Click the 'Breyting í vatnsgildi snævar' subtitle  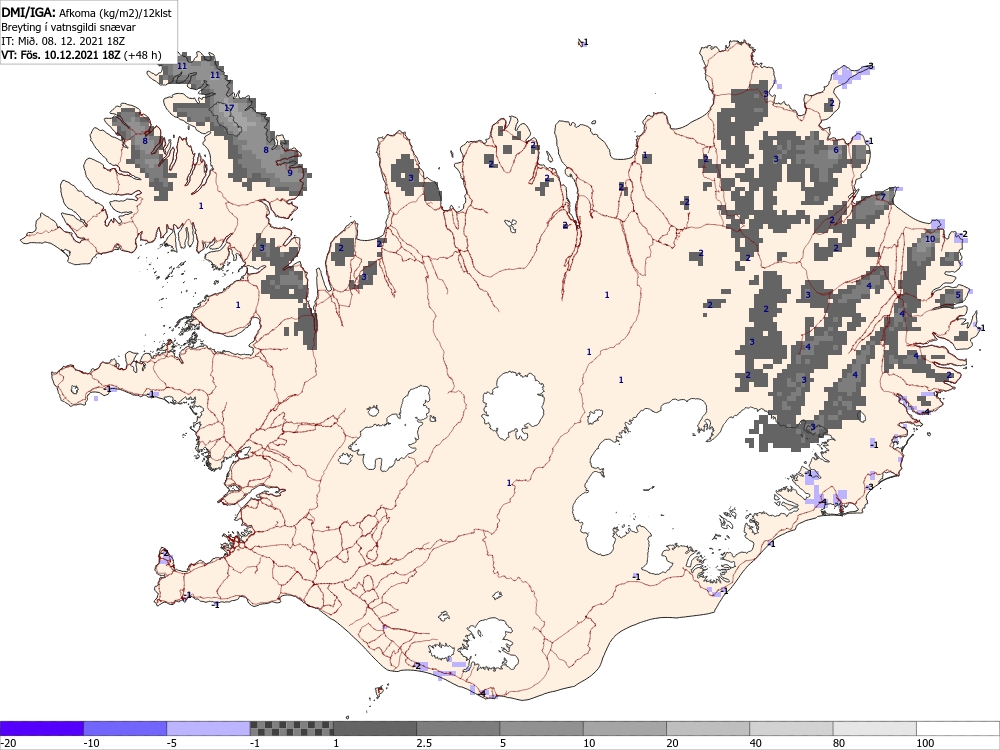tap(68, 27)
